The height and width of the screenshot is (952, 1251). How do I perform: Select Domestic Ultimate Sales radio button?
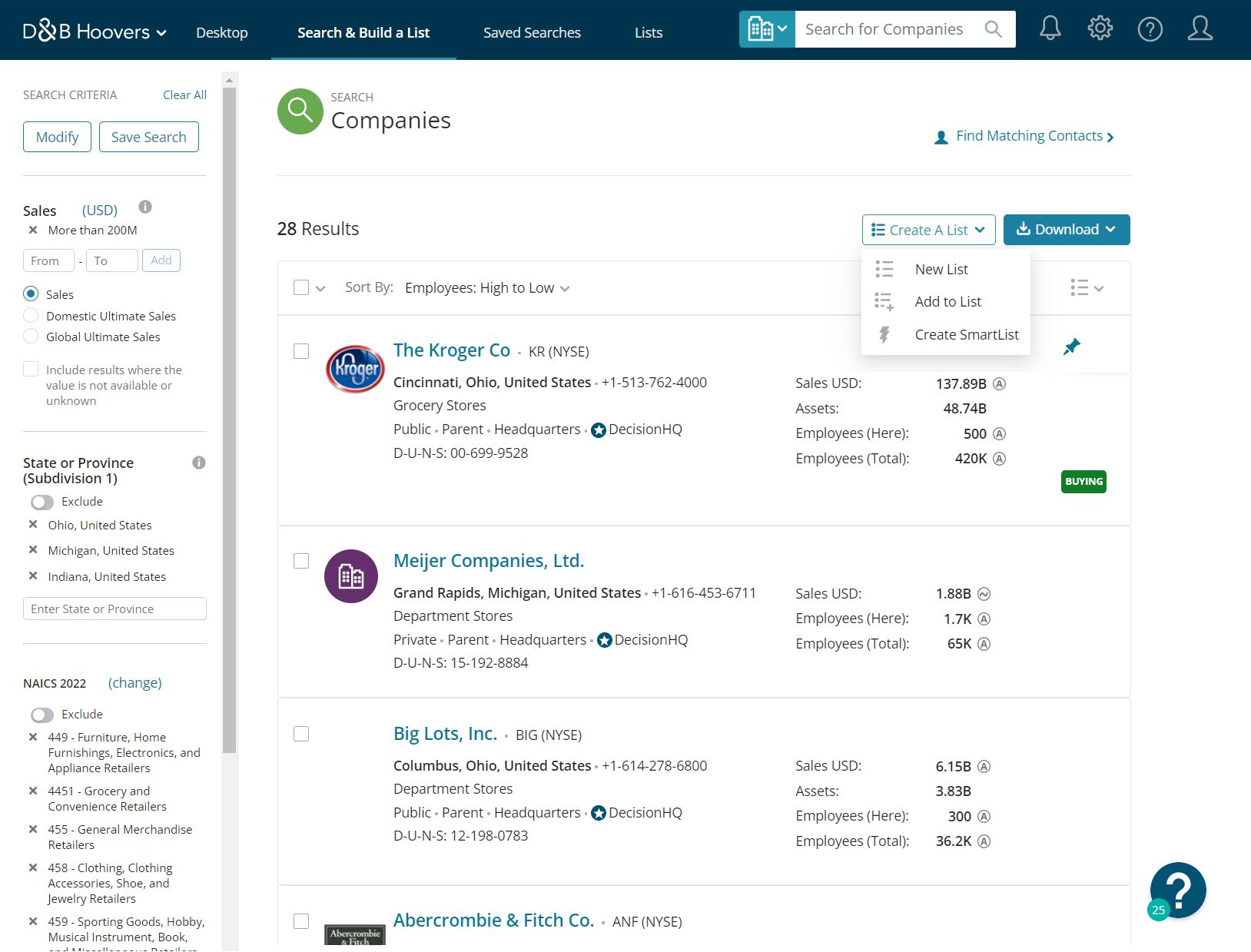click(x=31, y=315)
